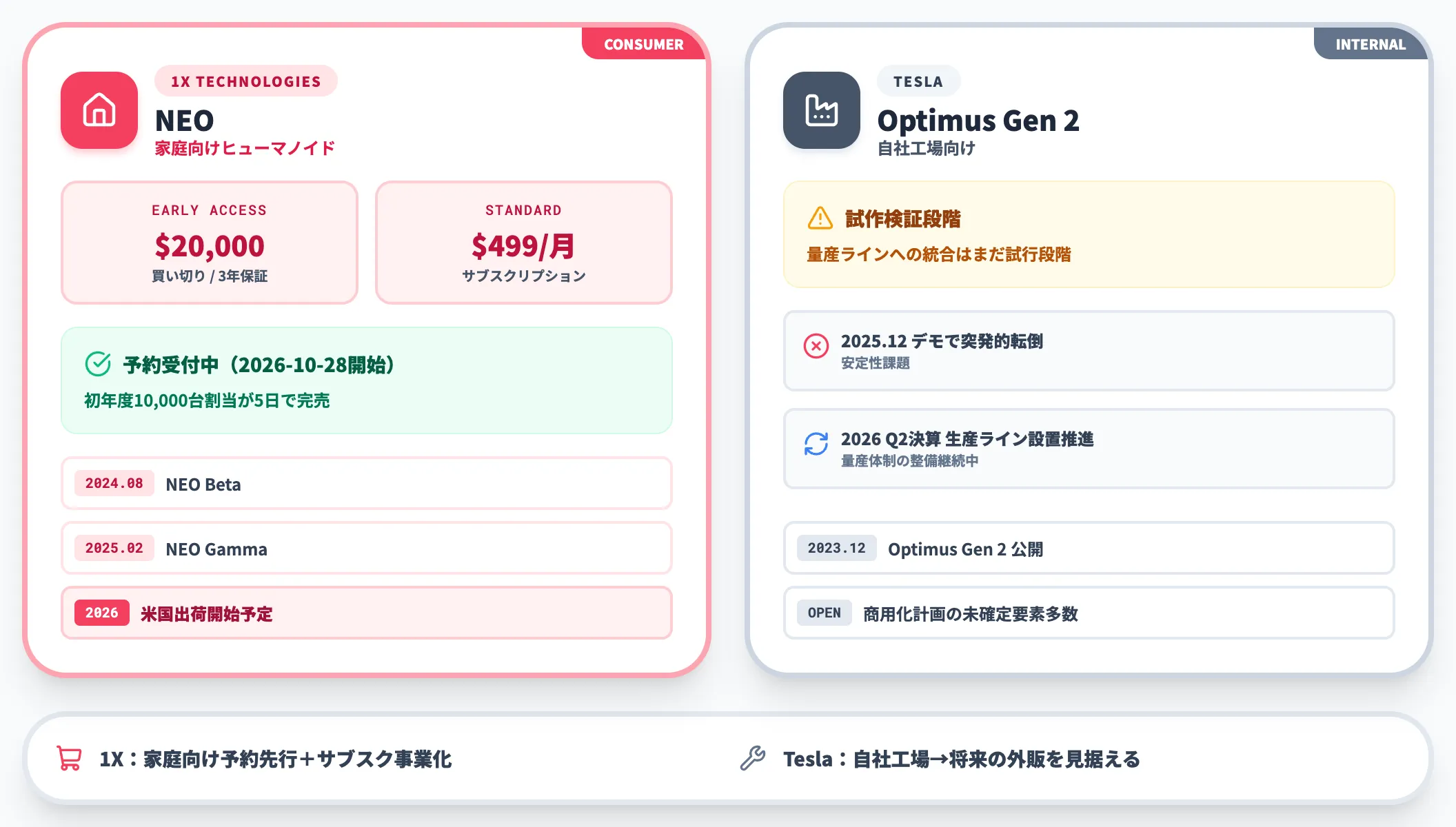Choose the Early Access $20,000 price box

(210, 243)
